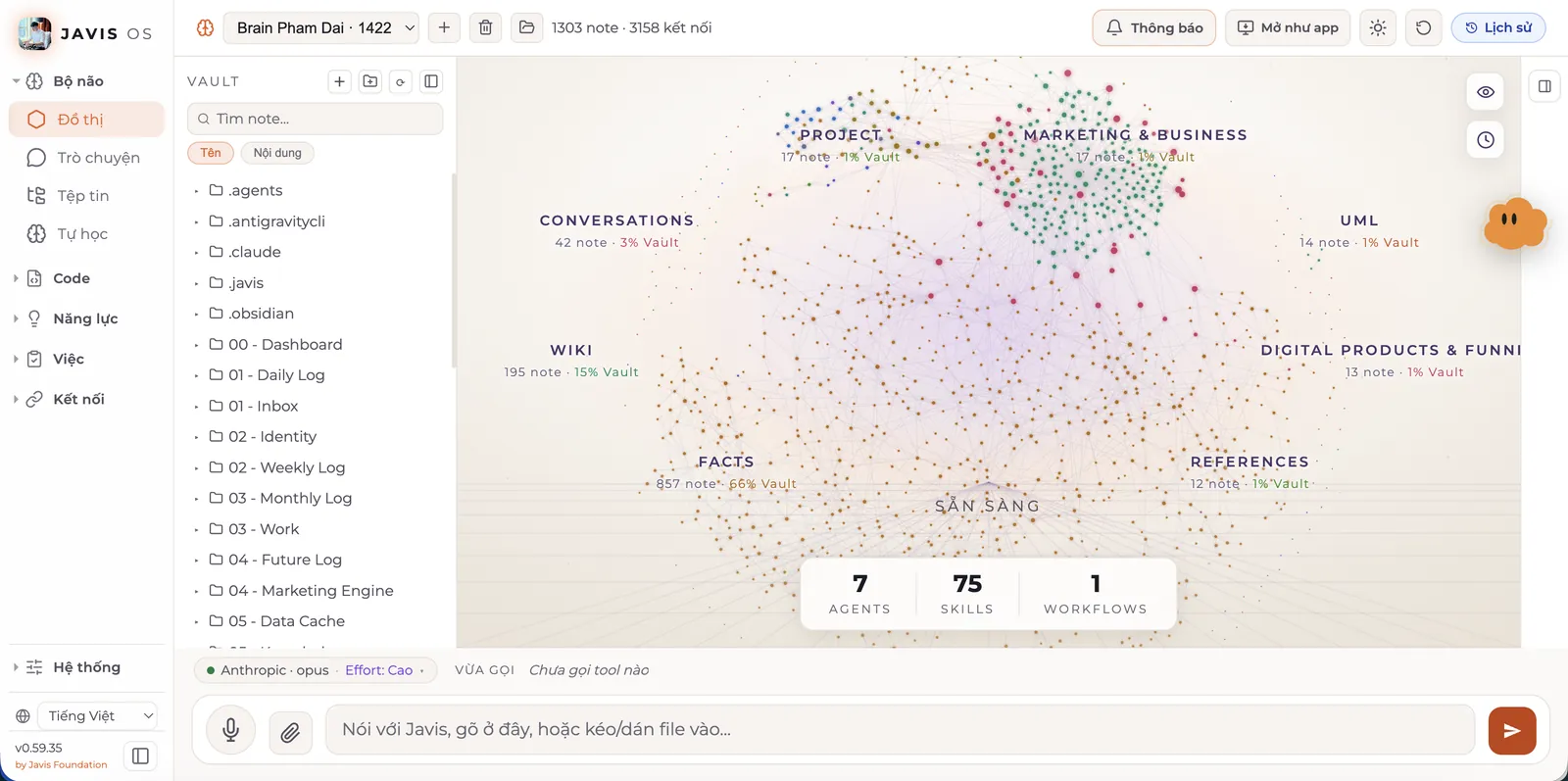
Task: Click the trash delete icon in top toolbar
Action: (485, 27)
